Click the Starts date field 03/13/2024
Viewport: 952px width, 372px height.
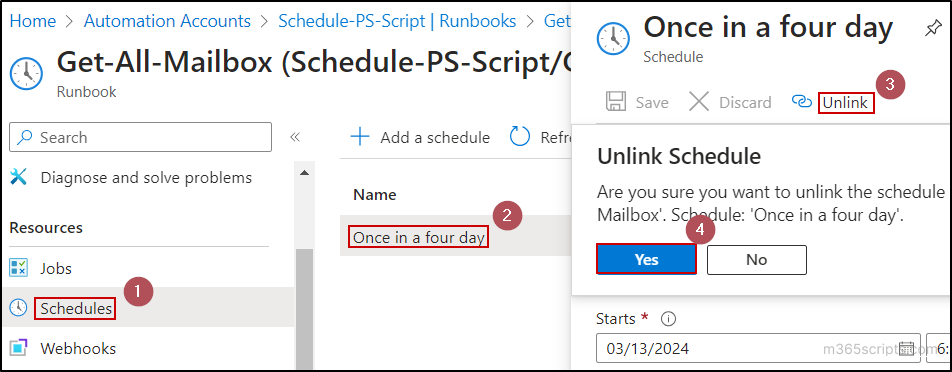[x=758, y=348]
